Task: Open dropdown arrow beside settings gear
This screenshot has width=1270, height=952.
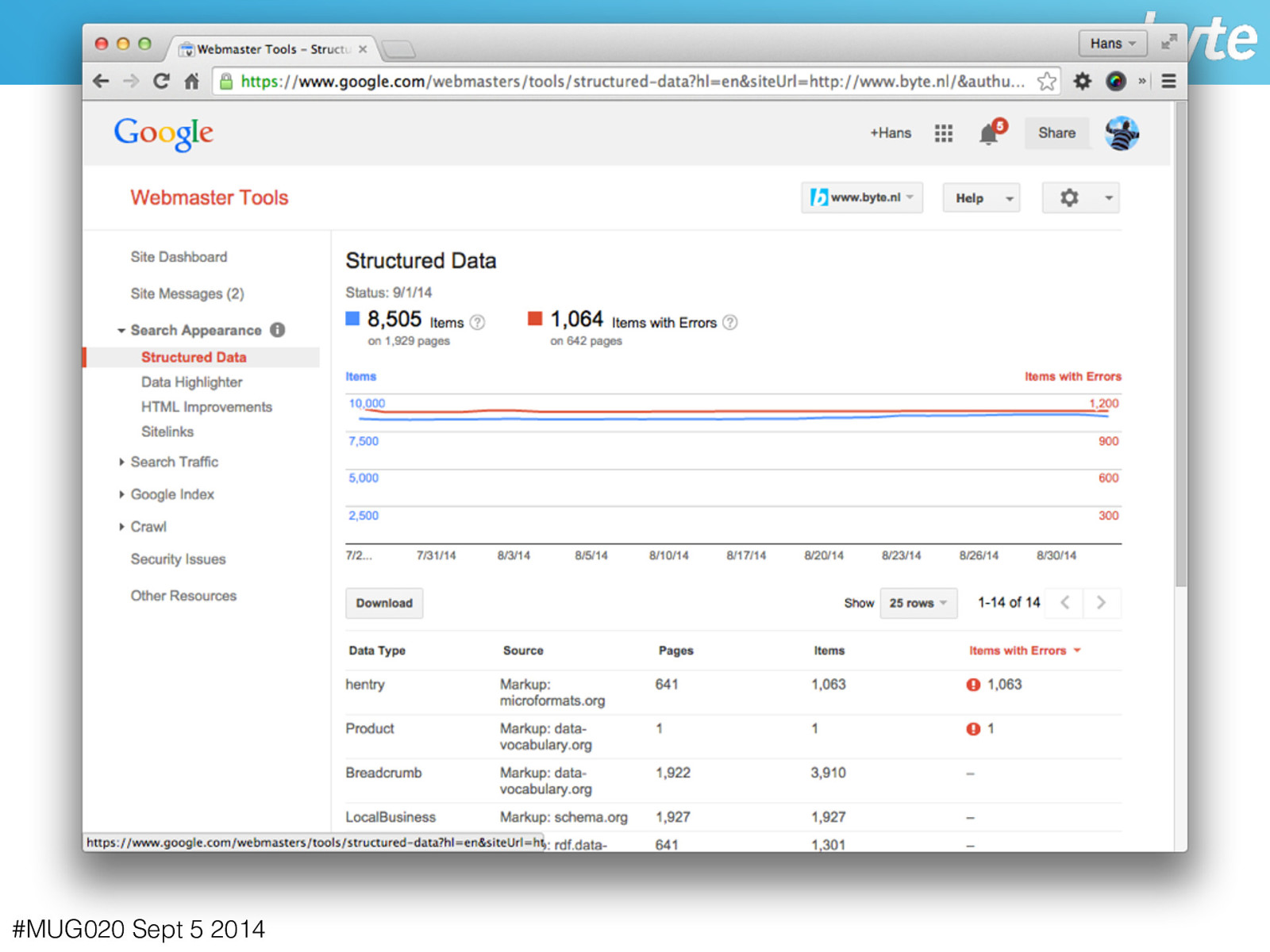Action: coord(1109,198)
